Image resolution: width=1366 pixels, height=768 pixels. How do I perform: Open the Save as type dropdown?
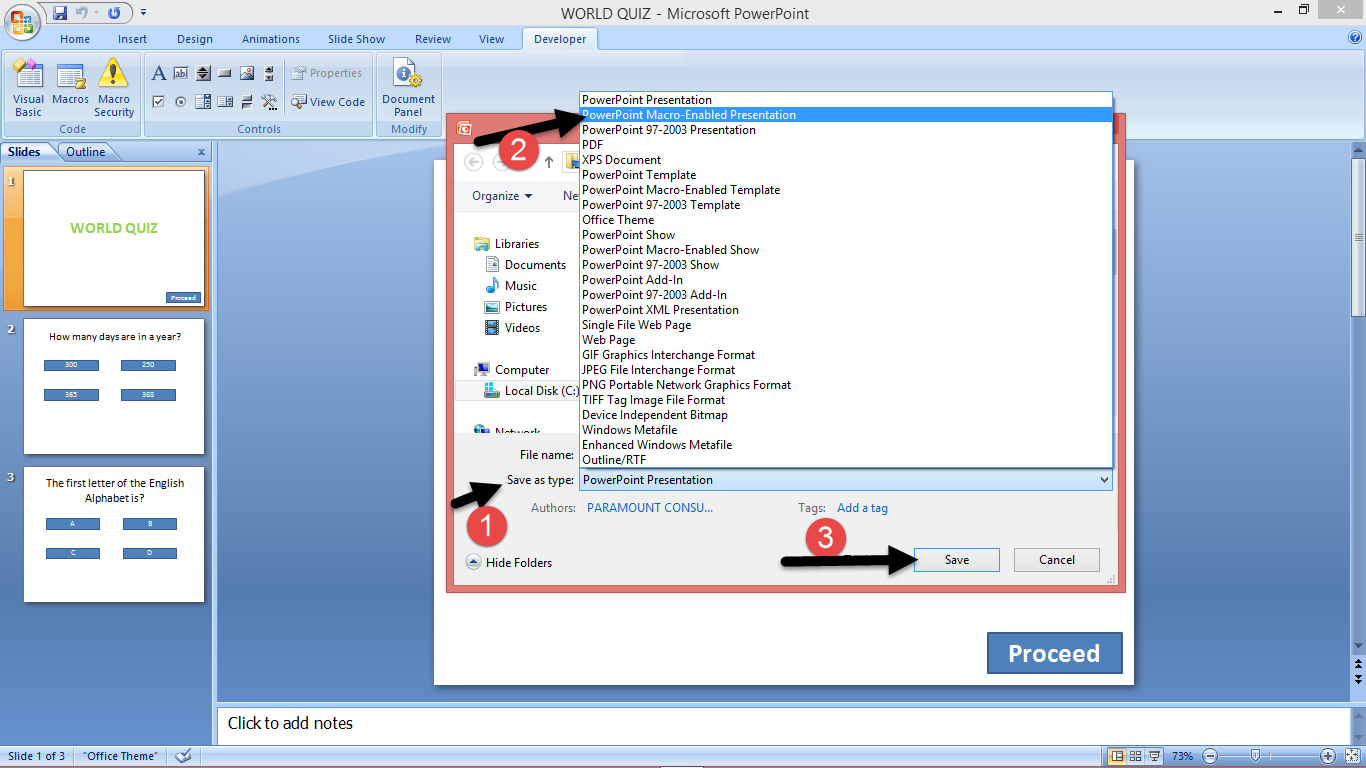846,480
